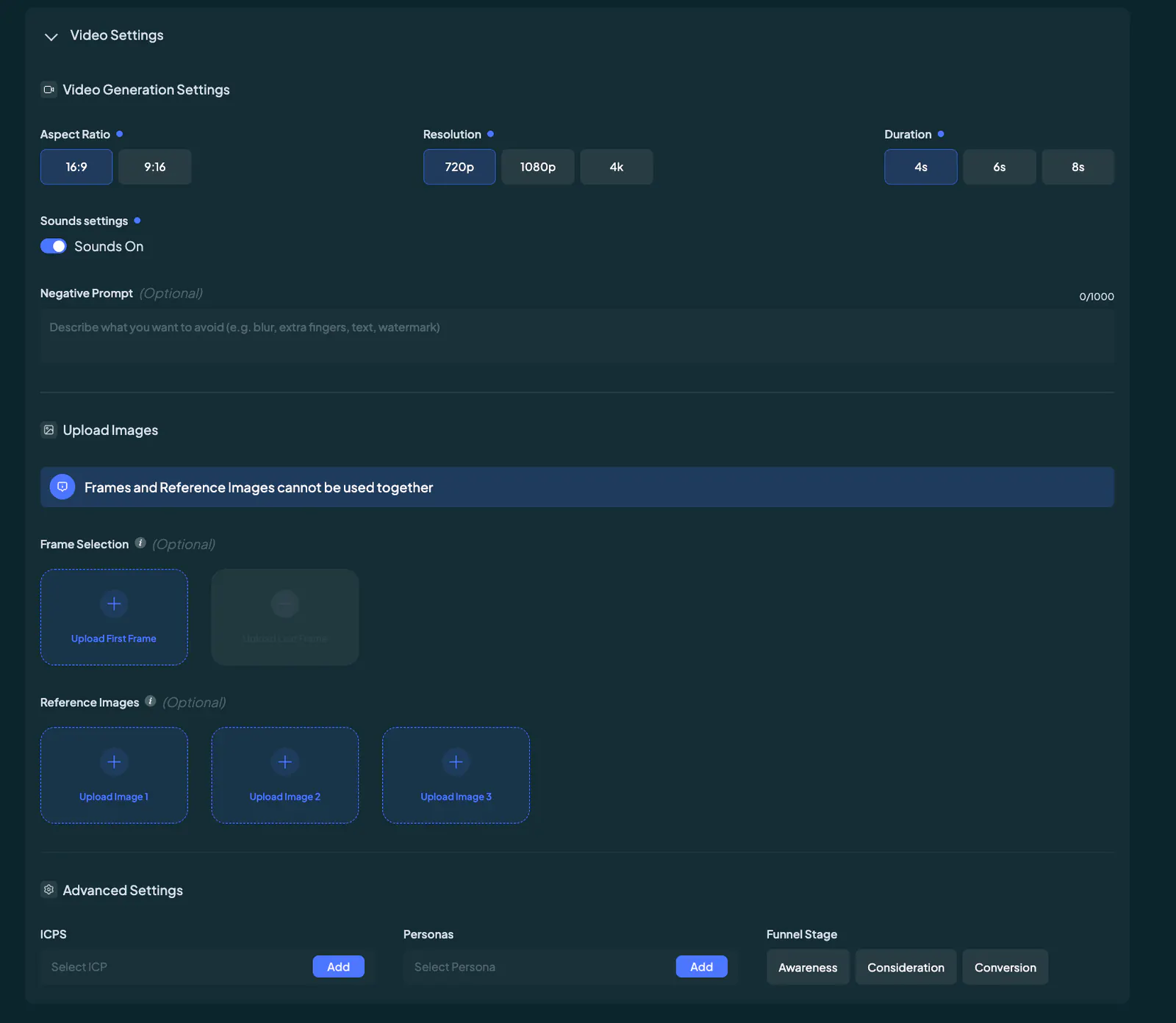Select the Awareness funnel stage
The width and height of the screenshot is (1176, 1023).
[x=808, y=967]
